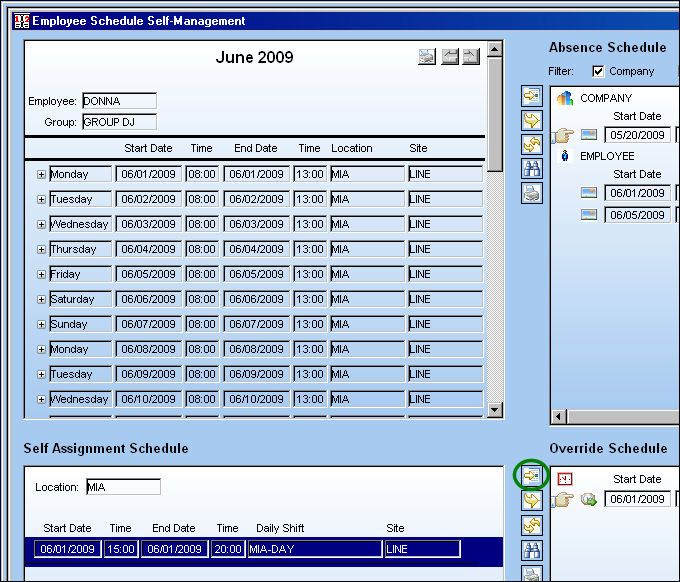Image resolution: width=680 pixels, height=582 pixels.
Task: Expand the Thursday 06/04/2009 row
Action: pos(41,249)
